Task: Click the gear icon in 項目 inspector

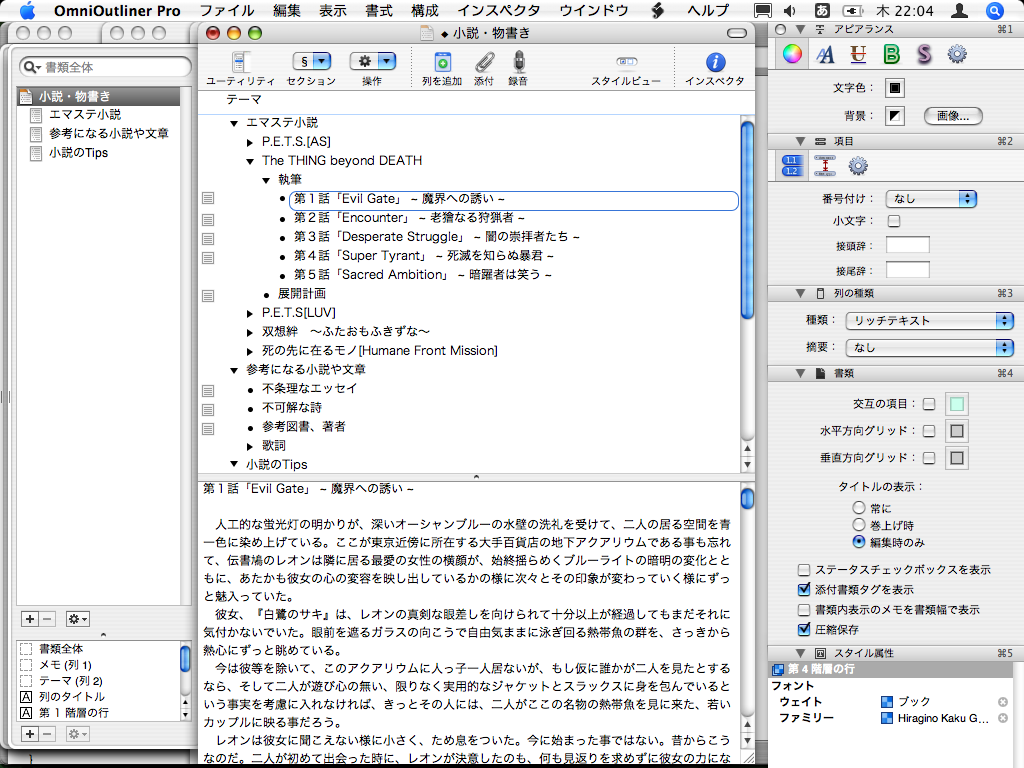Action: tap(858, 166)
